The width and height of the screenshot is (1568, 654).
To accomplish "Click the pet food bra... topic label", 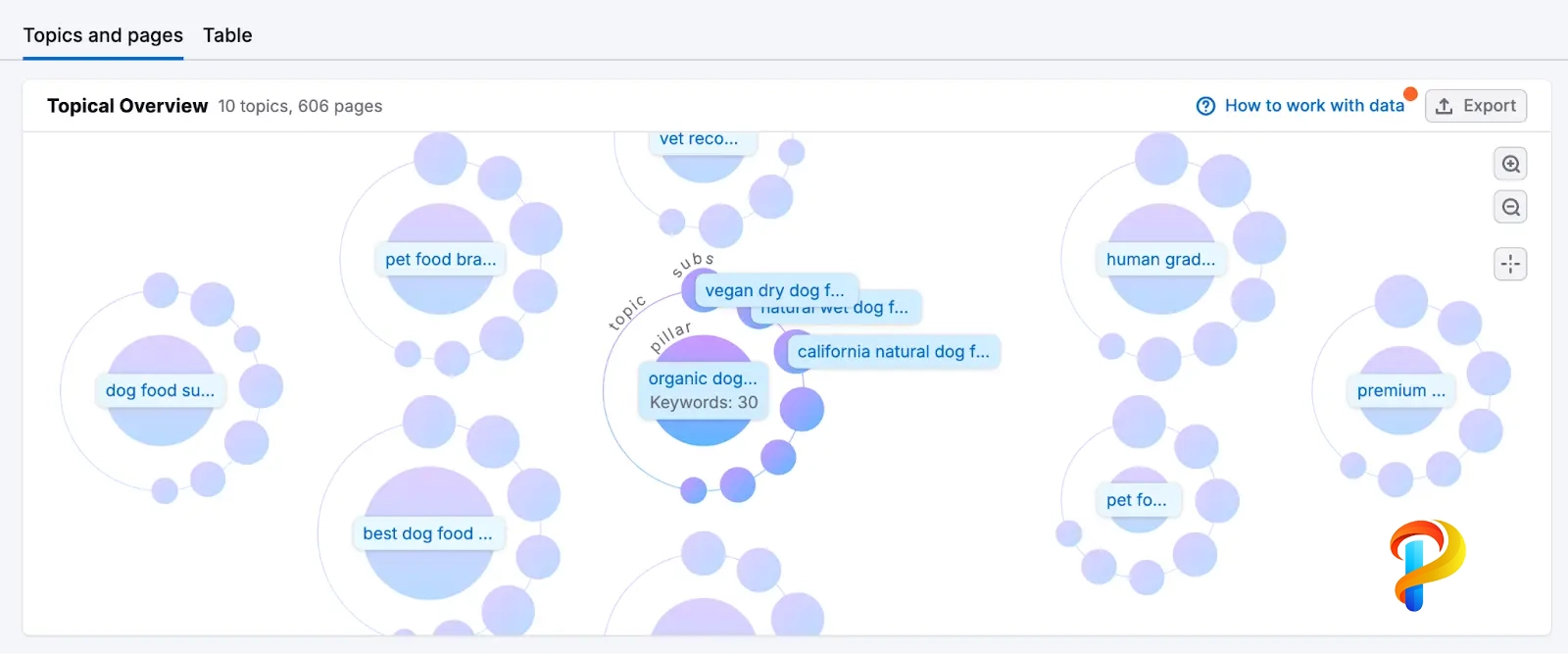I will coord(440,260).
